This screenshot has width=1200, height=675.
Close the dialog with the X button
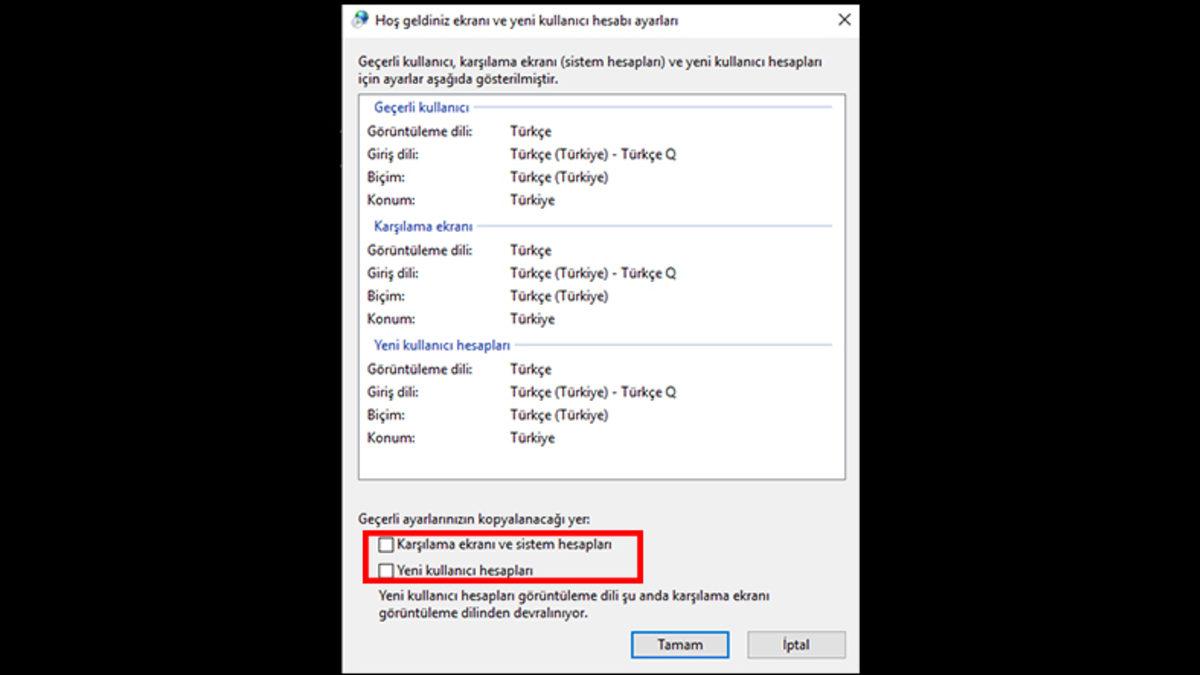click(844, 19)
